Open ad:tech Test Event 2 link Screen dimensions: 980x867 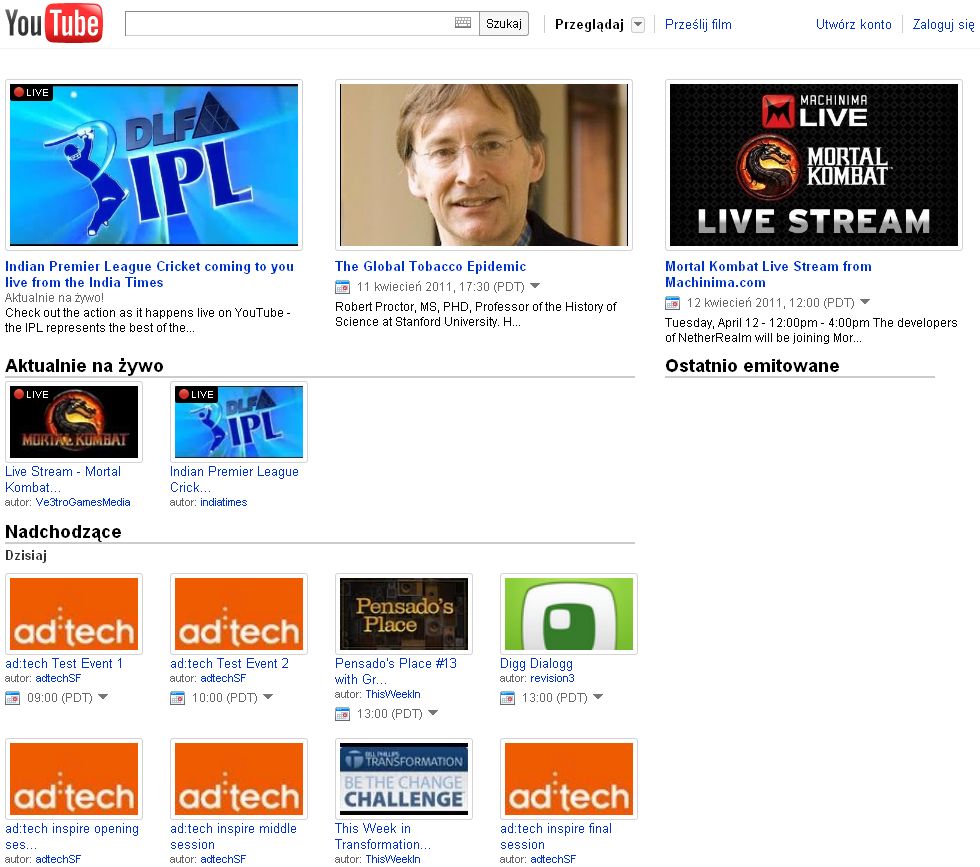pos(229,664)
